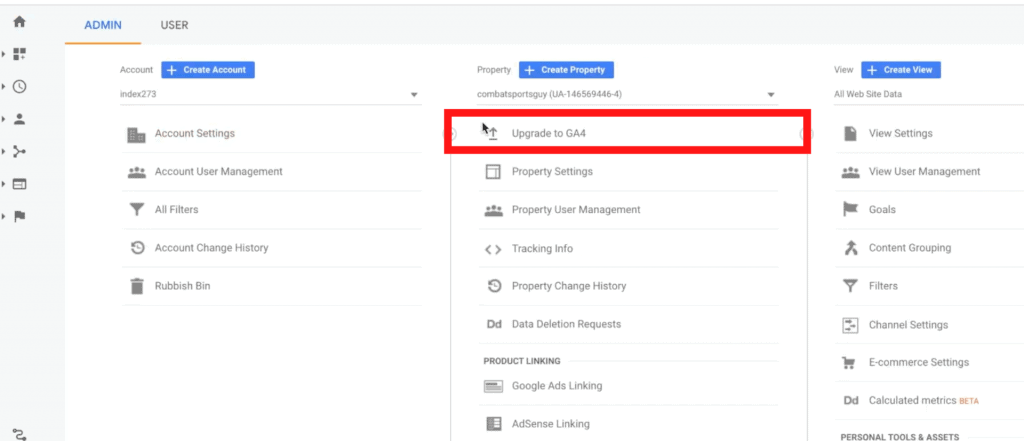
Task: Open Goals link
Action: tap(882, 210)
